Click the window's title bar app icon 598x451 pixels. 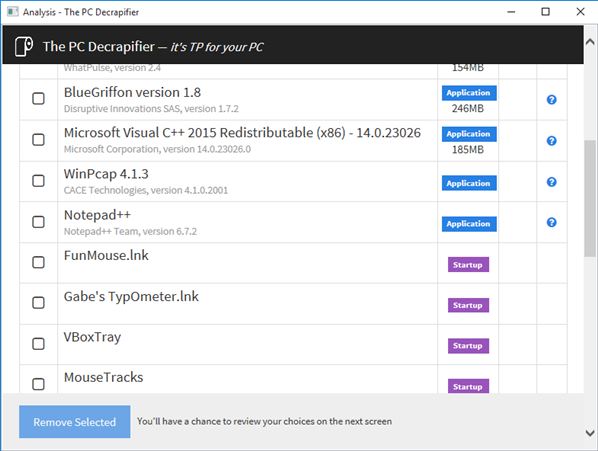[x=13, y=11]
